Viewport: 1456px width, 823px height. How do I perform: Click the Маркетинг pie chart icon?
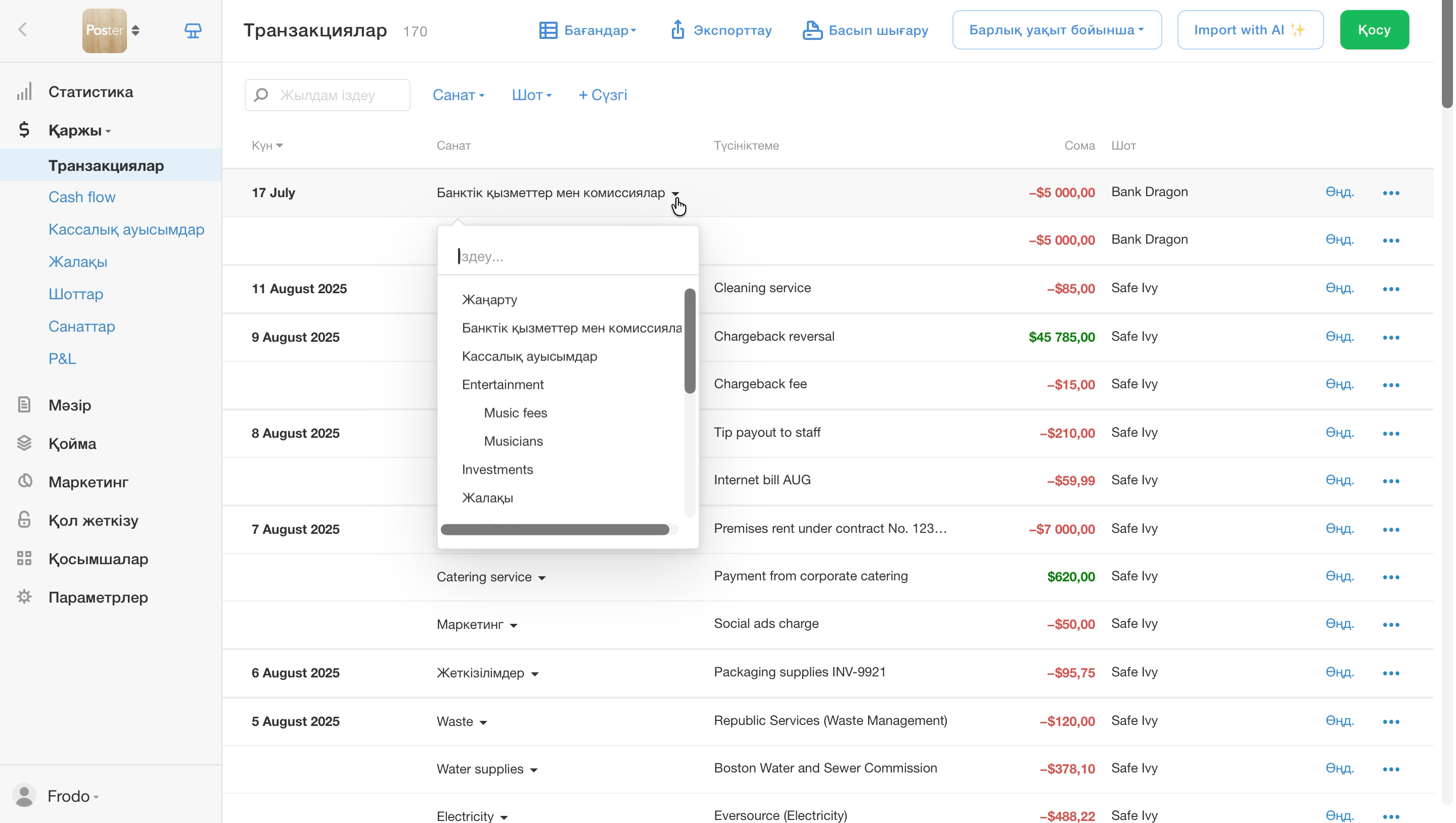pyautogui.click(x=24, y=482)
